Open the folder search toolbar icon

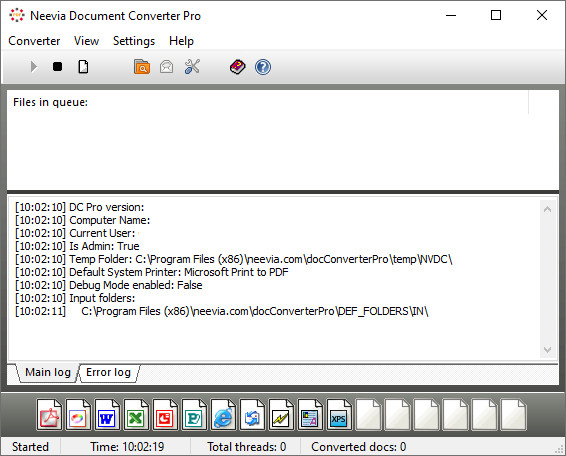142,67
